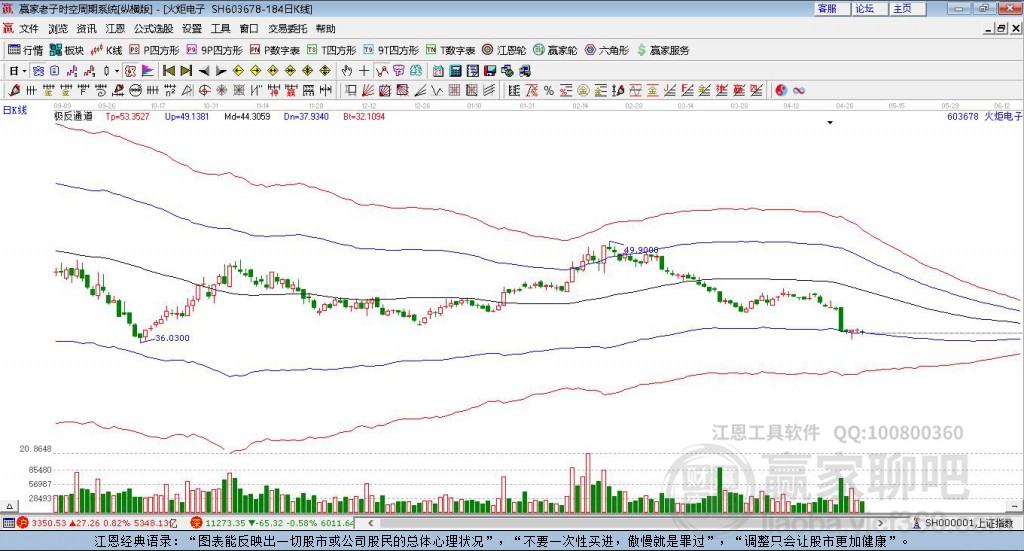Click the circular target crosshair drawing icon
Screen dimensions: 1024x551
click(x=204, y=90)
